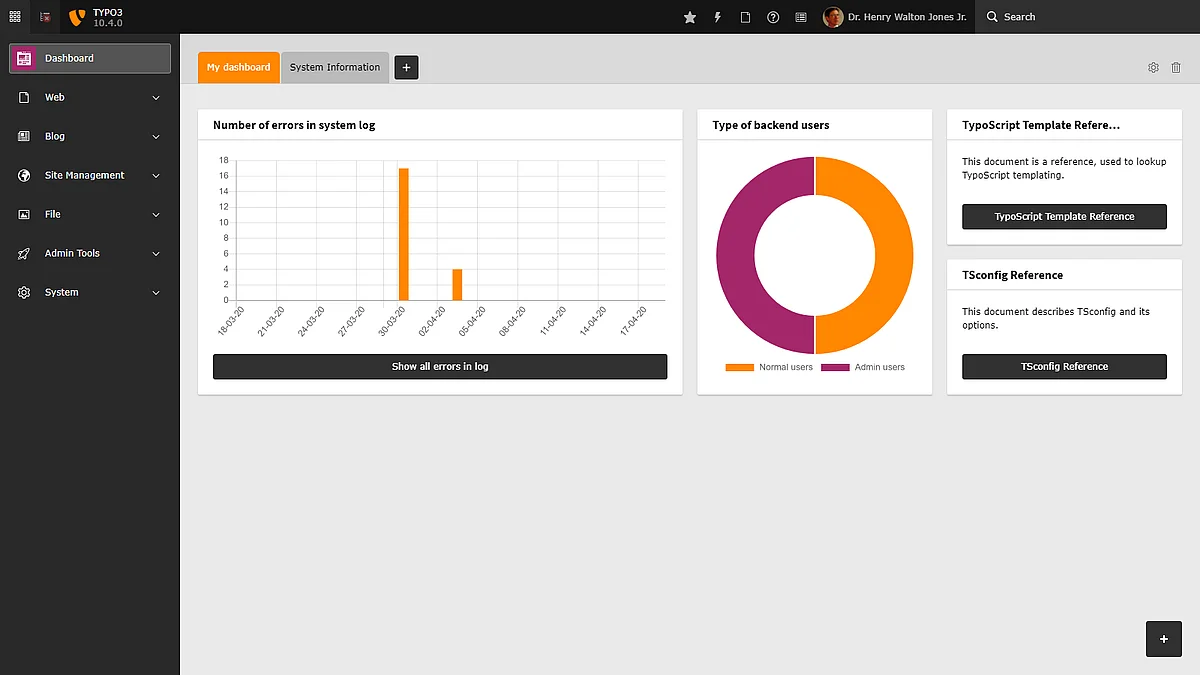The height and width of the screenshot is (675, 1200).
Task: Click the open documents page icon
Action: [745, 17]
